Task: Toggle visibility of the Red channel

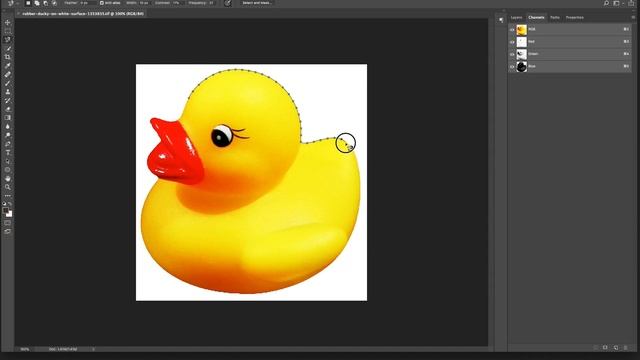Action: [x=512, y=42]
